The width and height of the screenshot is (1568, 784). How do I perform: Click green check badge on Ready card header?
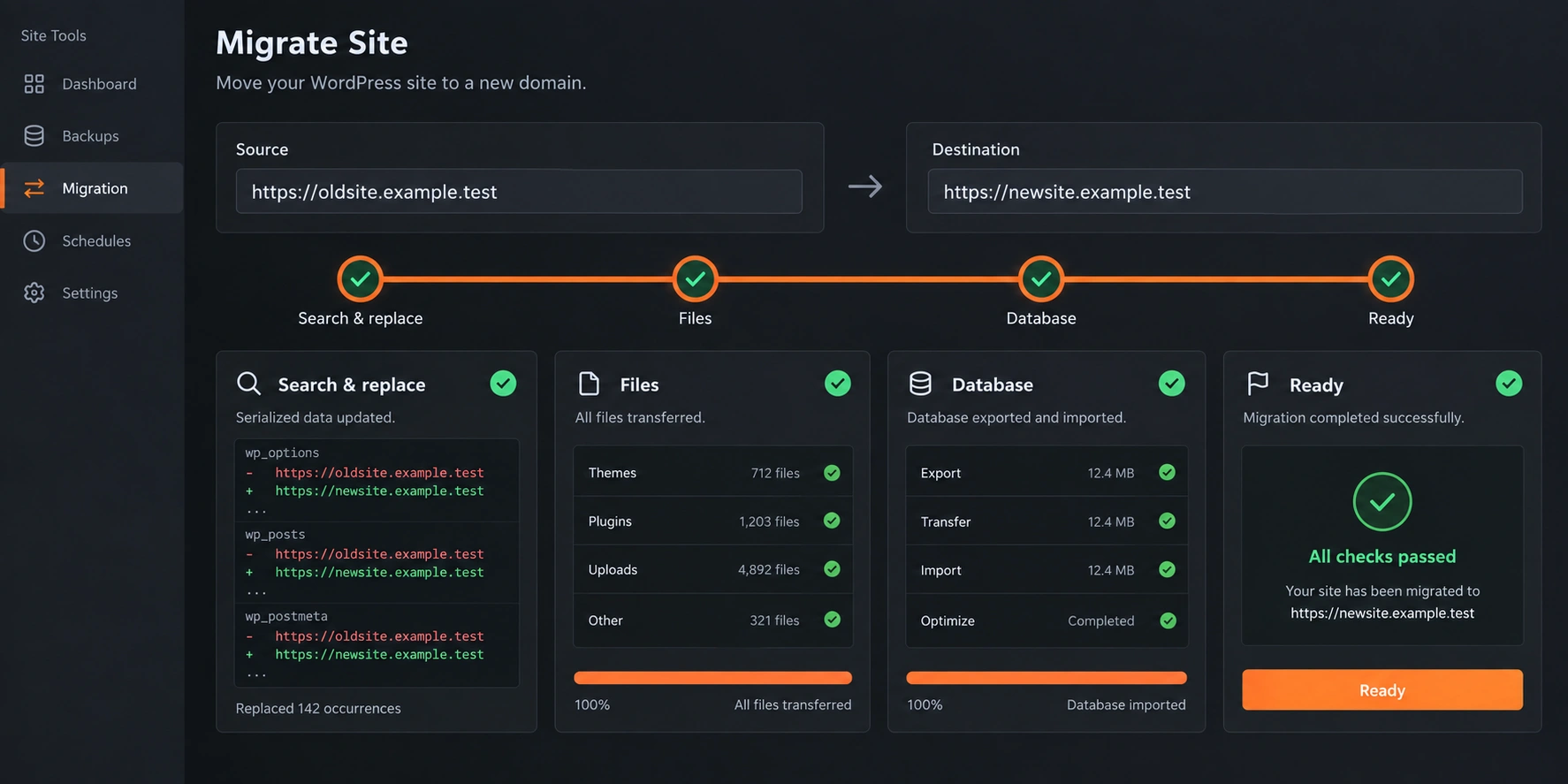point(1509,384)
